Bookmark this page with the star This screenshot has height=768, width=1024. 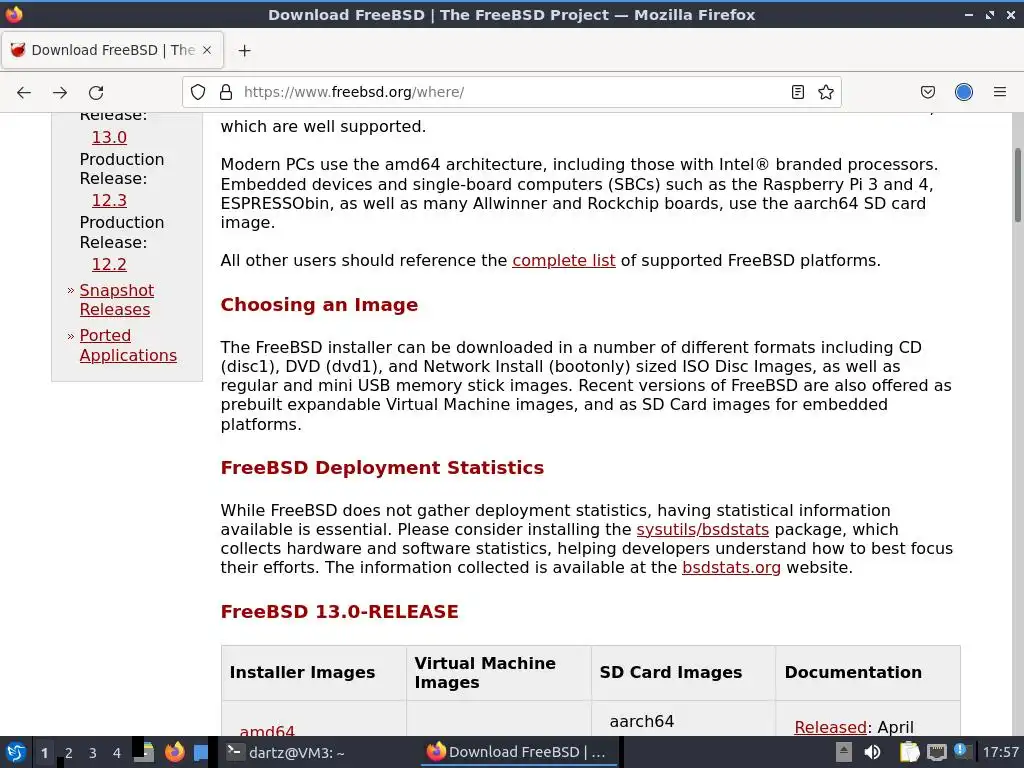[825, 92]
